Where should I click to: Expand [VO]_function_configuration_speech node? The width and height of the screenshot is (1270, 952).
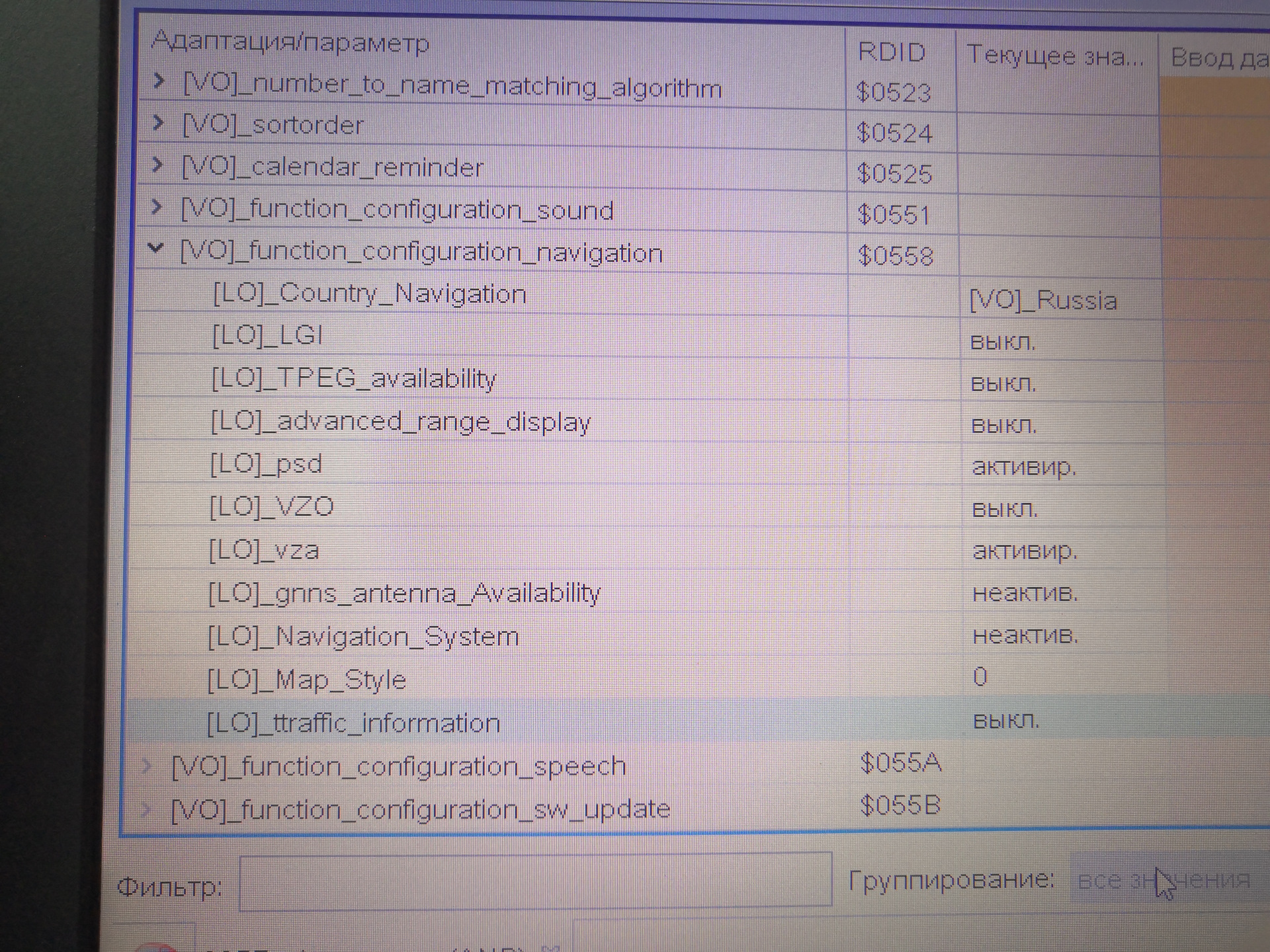147,766
